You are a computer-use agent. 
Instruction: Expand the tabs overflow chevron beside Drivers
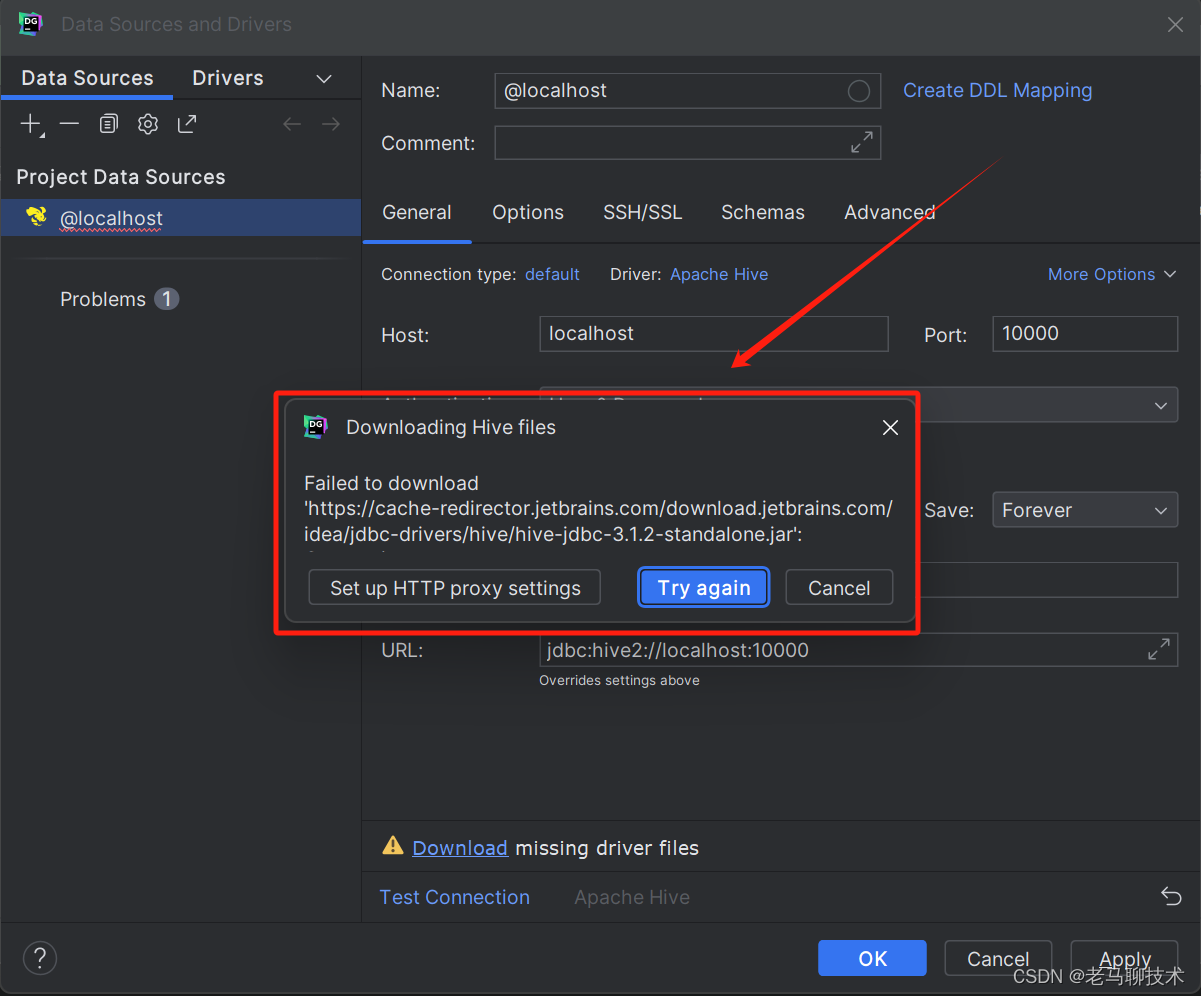point(324,79)
